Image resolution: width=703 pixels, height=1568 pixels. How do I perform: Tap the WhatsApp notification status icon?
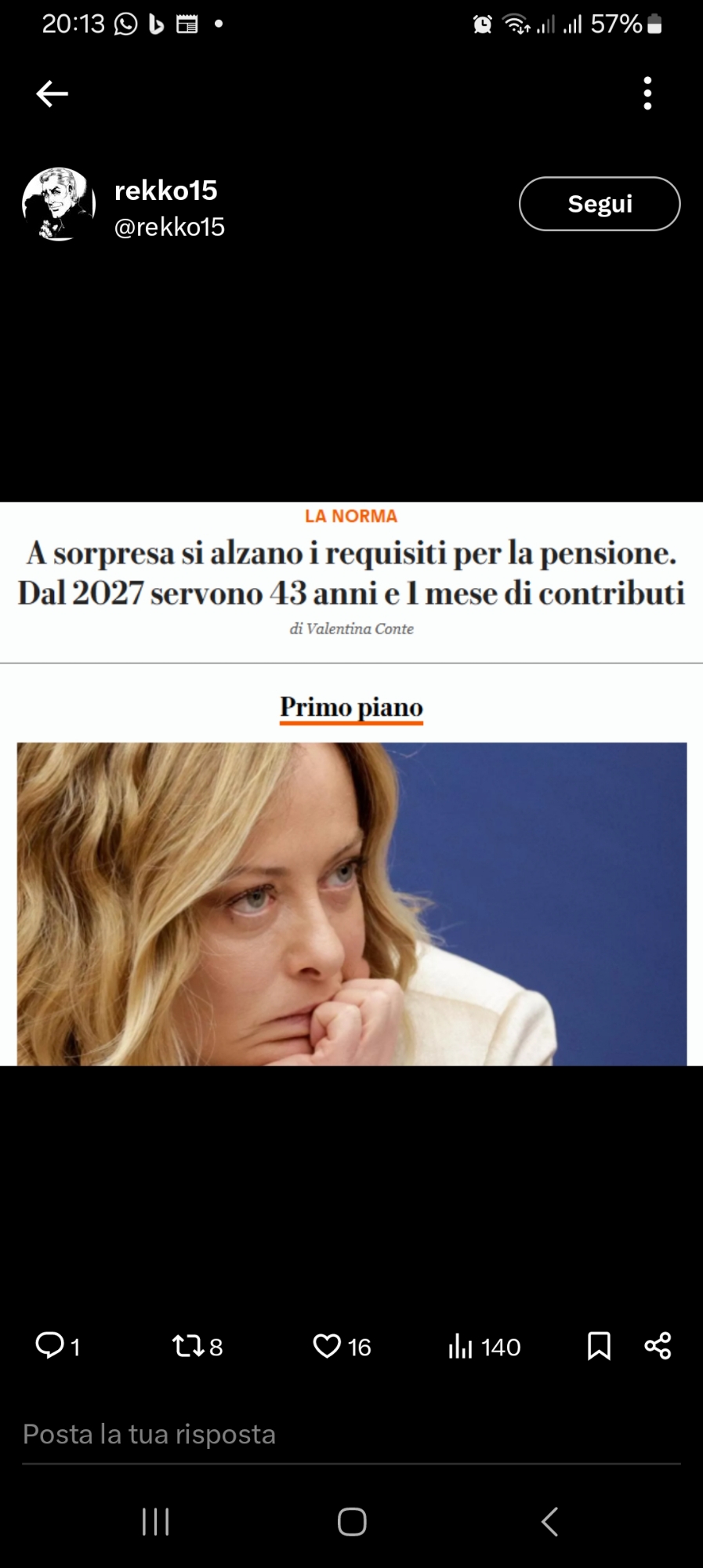click(125, 24)
